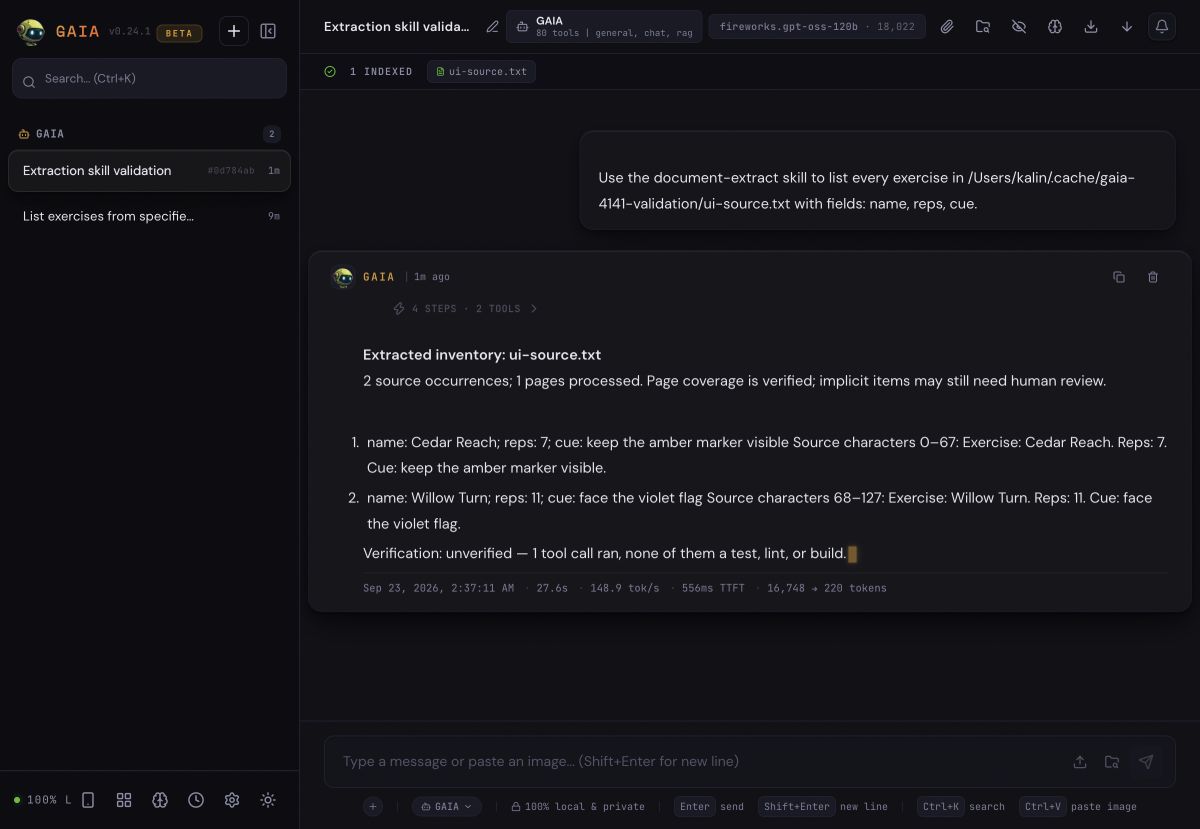Browse folders from the message box icon
1200x829 pixels.
1112,762
